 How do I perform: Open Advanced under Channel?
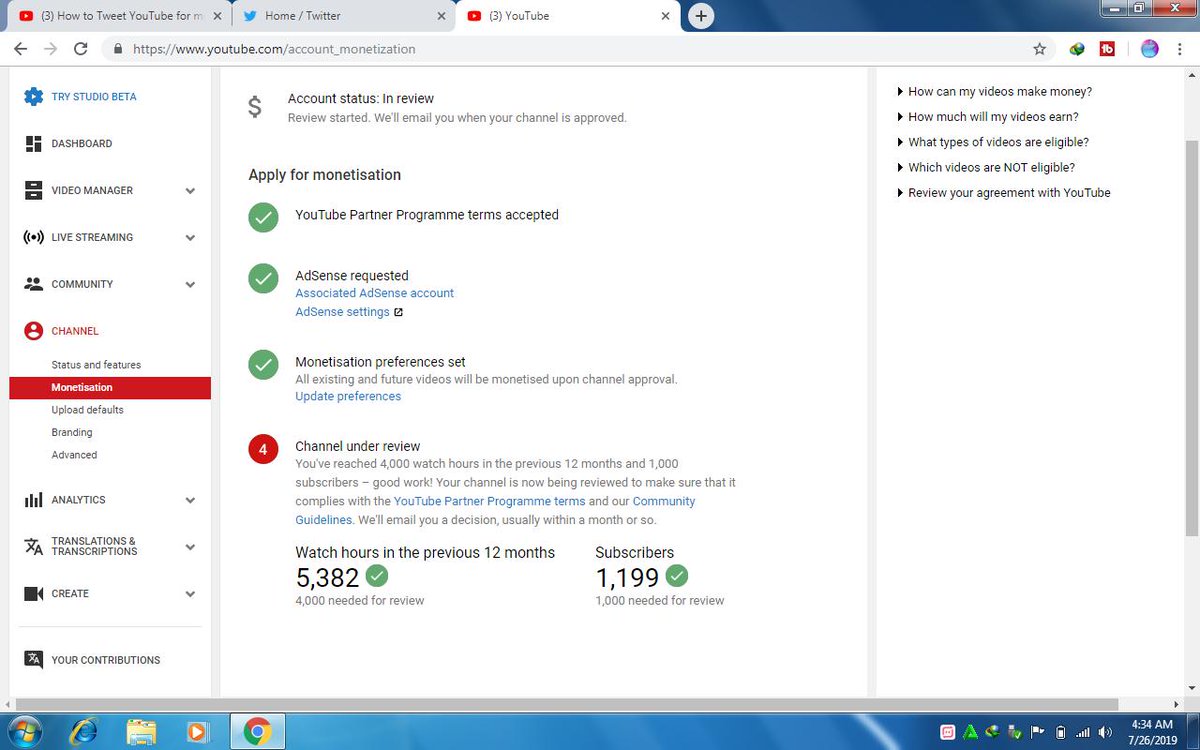click(x=74, y=455)
